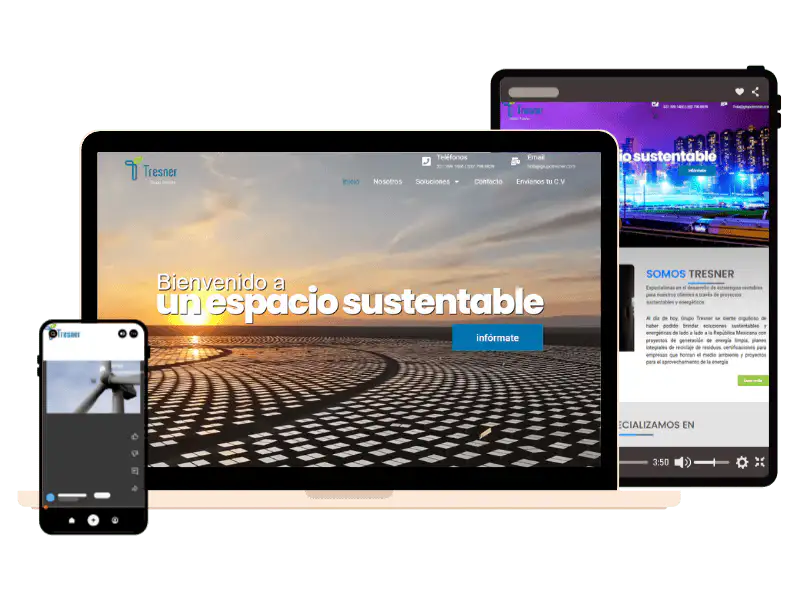Viewport: 800px width, 600px height.
Task: Mute the video with the speaker icon
Action: [682, 462]
